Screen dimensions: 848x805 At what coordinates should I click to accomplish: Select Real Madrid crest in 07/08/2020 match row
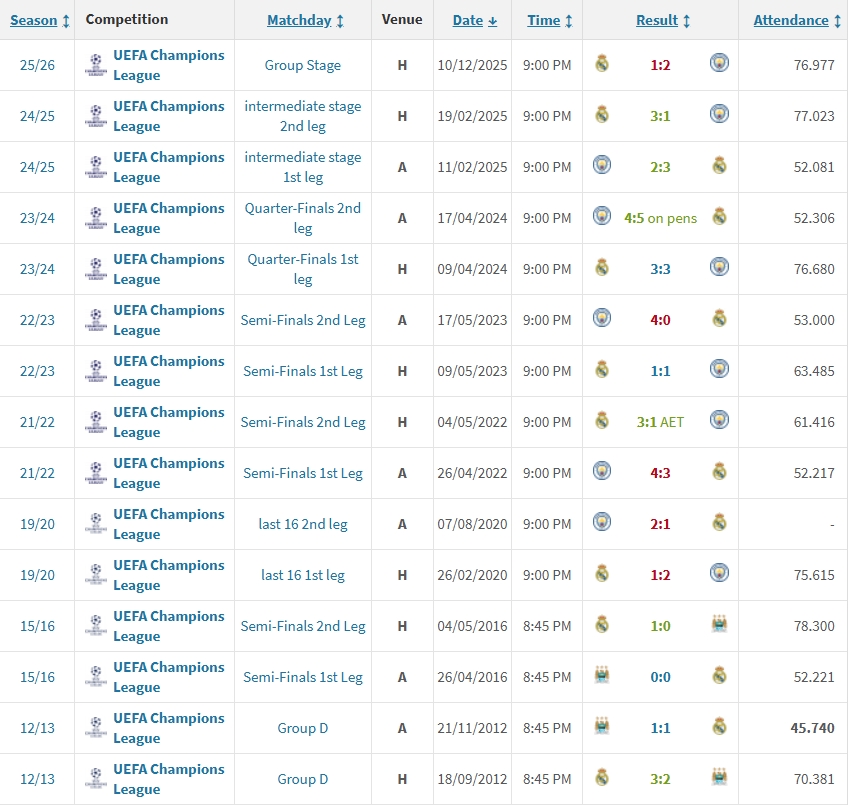(719, 523)
